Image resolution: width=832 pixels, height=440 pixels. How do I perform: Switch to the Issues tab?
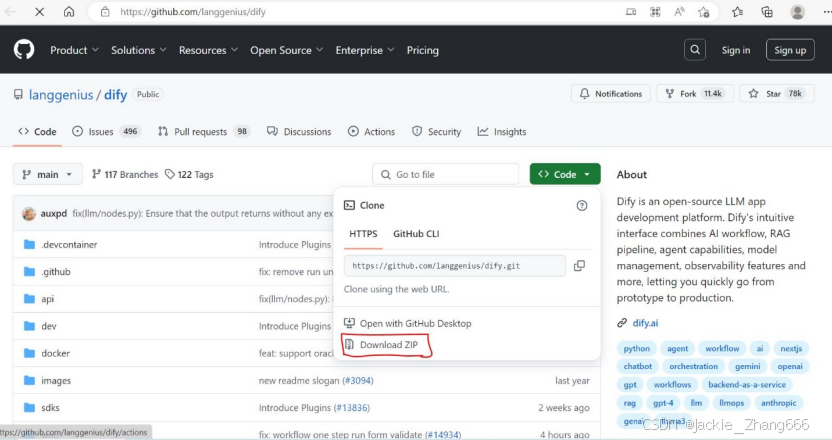[106, 132]
